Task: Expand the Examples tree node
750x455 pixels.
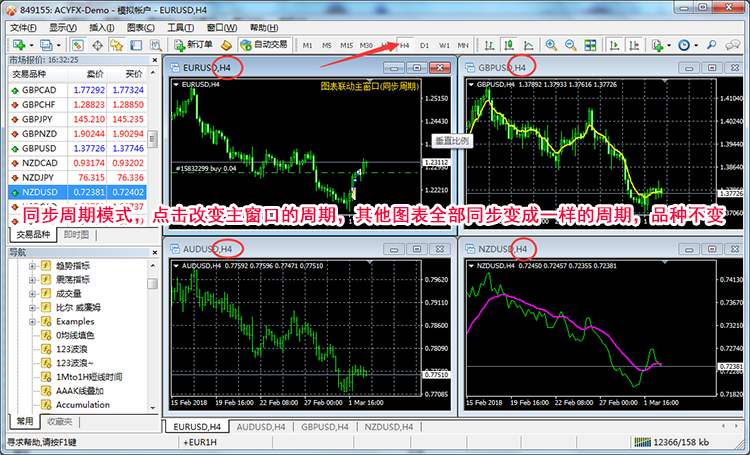Action: pos(32,322)
